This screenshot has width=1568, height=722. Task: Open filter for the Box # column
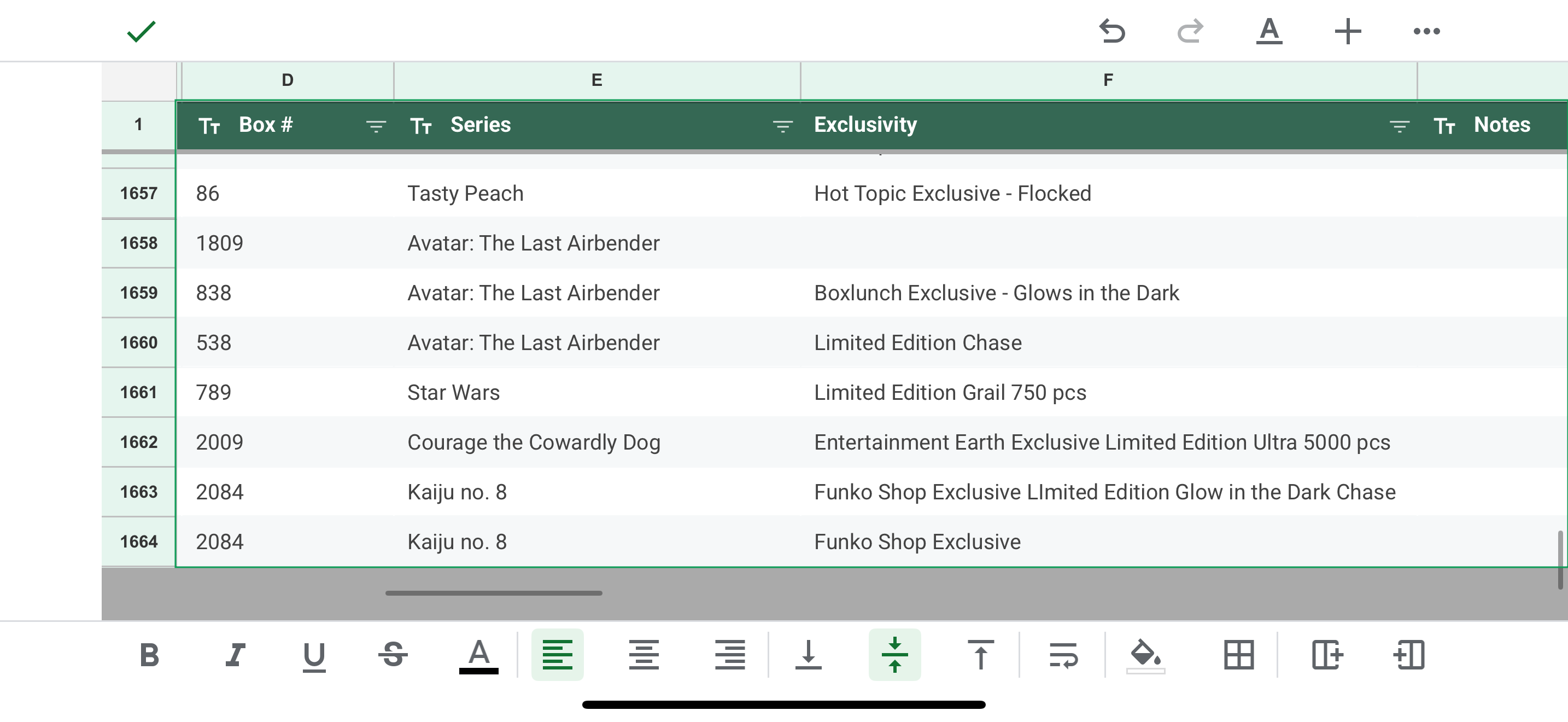[x=376, y=126]
